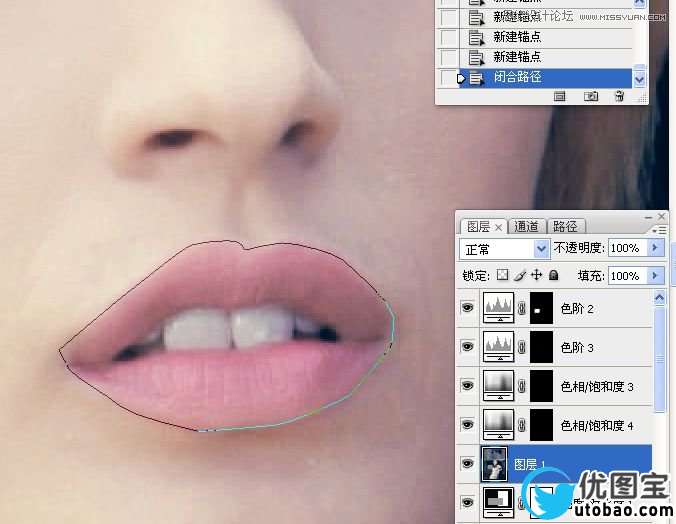
Task: Hide the 色阶 2 layer
Action: (x=467, y=307)
